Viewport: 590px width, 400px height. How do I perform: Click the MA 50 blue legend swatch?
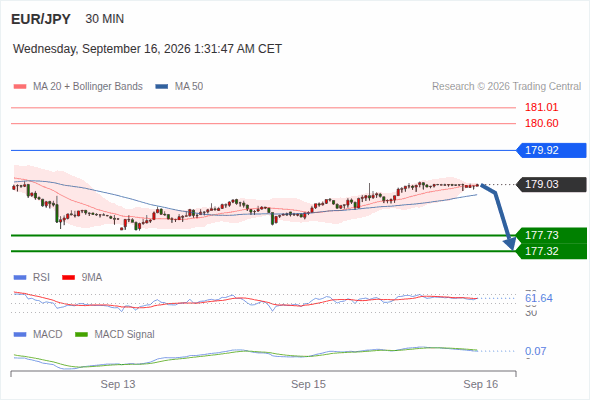[x=162, y=87]
